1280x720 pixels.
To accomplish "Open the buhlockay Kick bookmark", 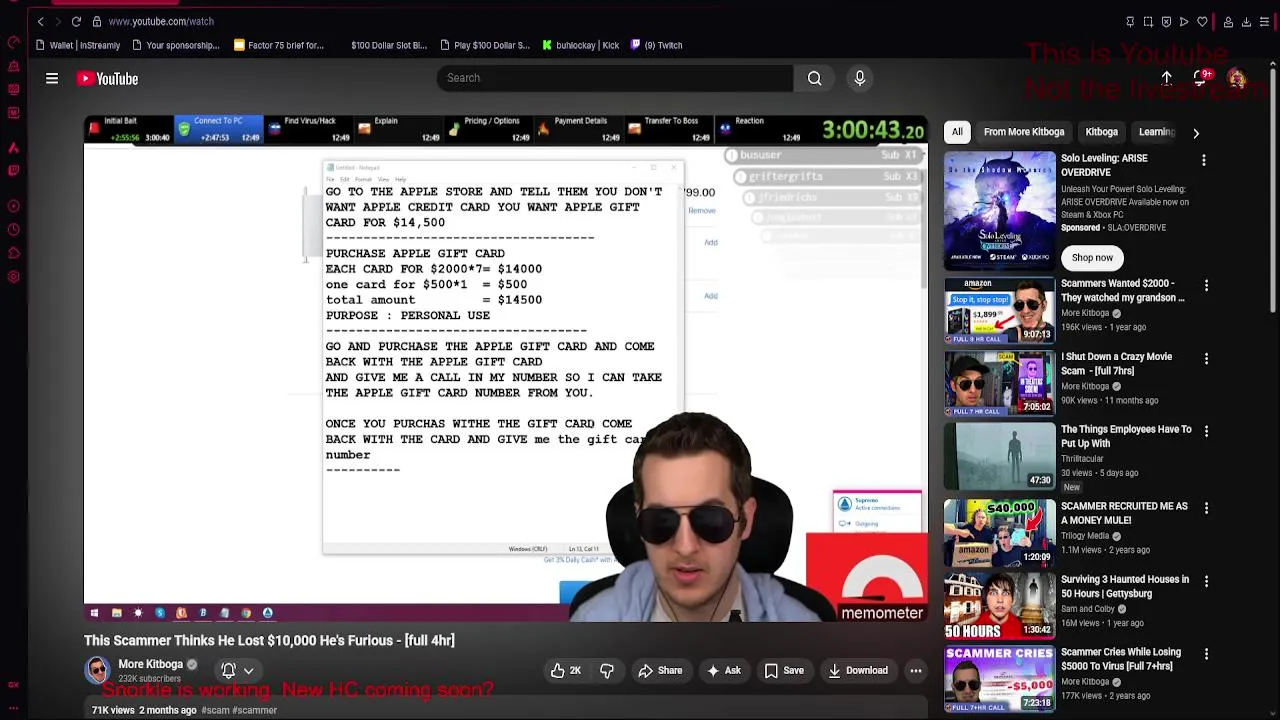I will (581, 45).
